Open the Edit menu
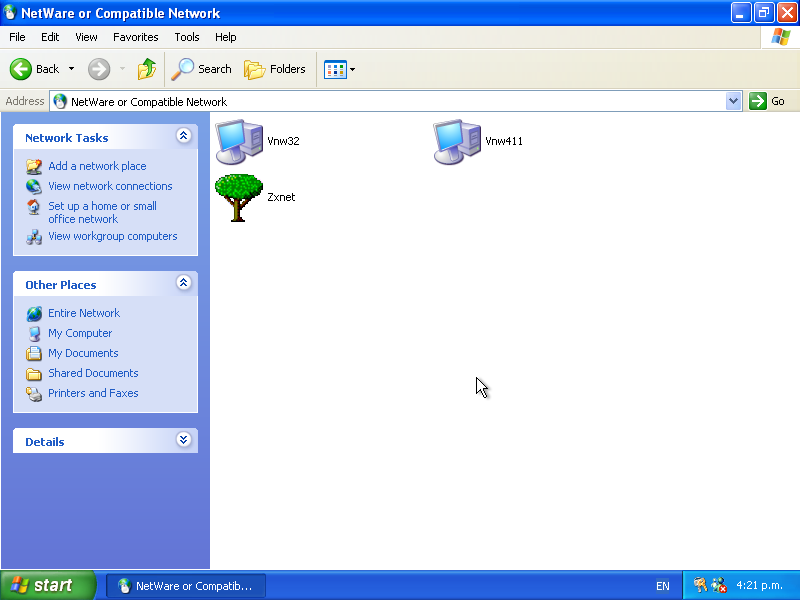 coord(50,37)
